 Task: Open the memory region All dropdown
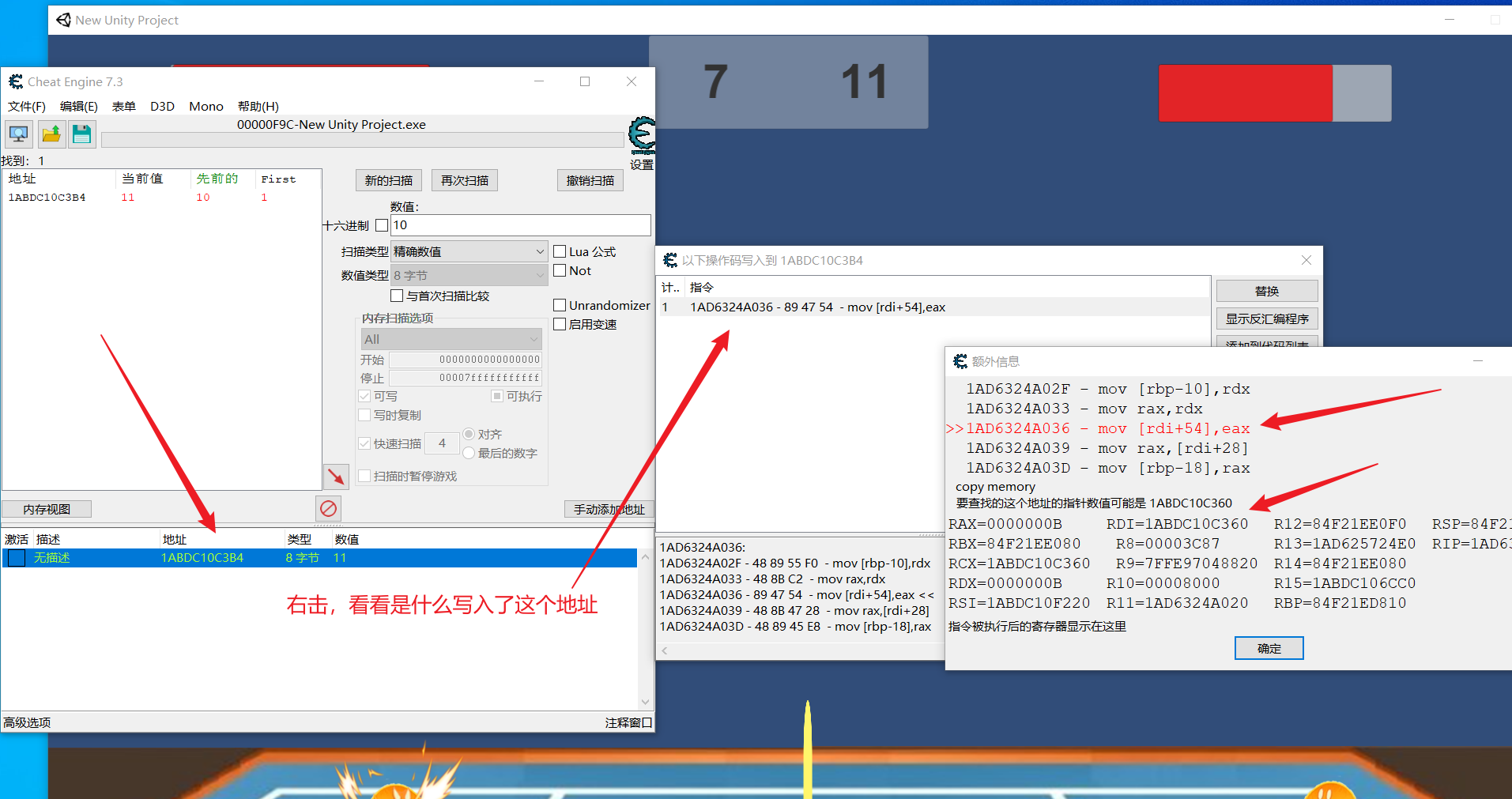click(451, 339)
